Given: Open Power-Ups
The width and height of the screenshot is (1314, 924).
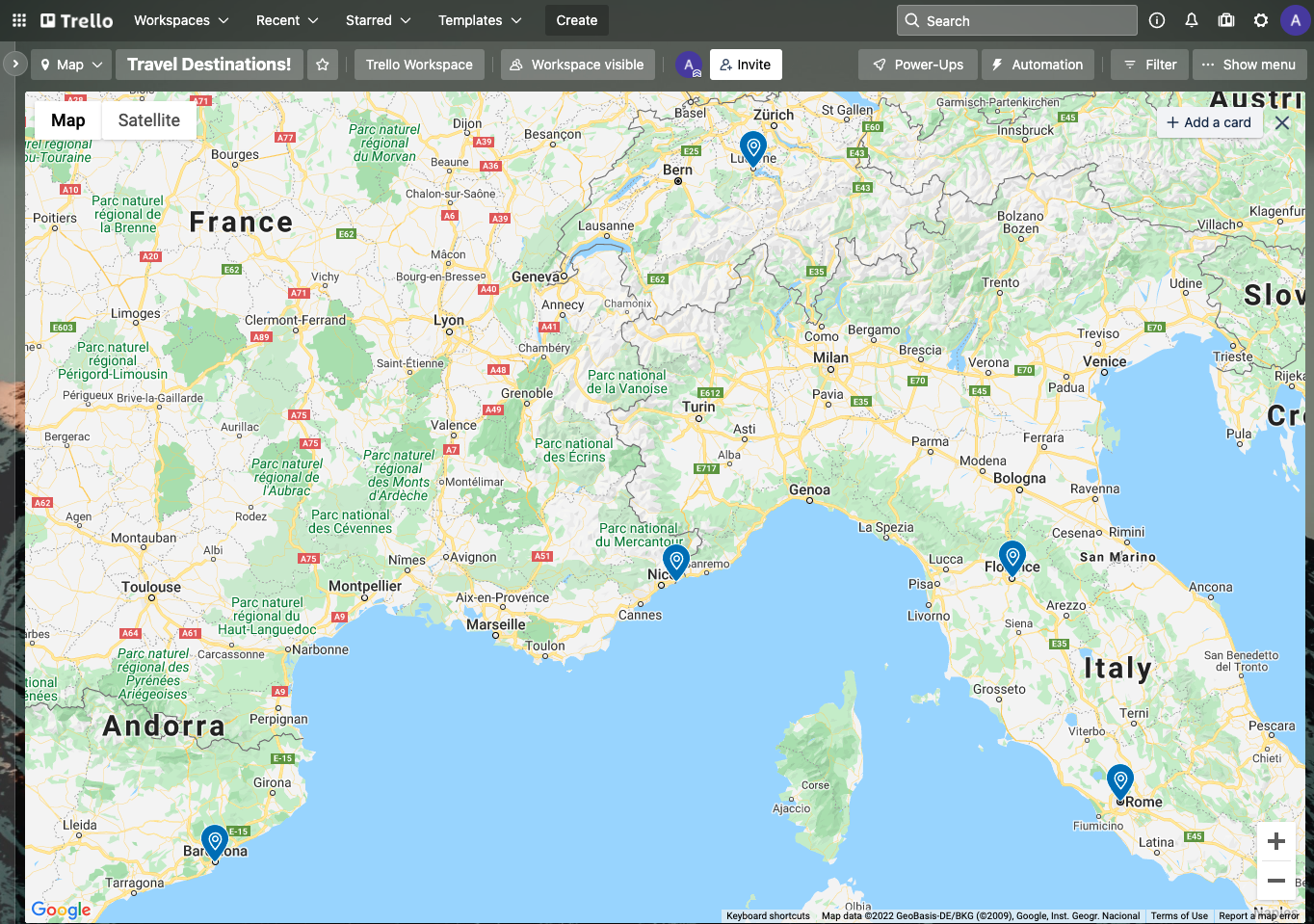Looking at the screenshot, I should tap(918, 65).
